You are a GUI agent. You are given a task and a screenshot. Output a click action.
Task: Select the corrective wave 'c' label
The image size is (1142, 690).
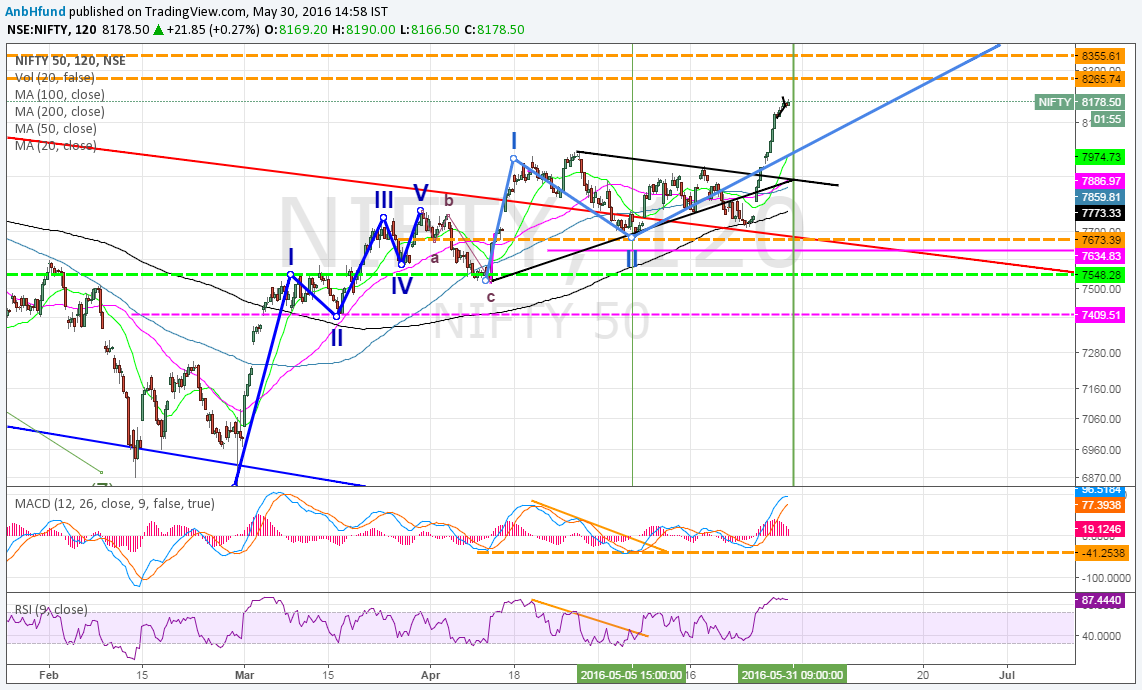click(490, 297)
